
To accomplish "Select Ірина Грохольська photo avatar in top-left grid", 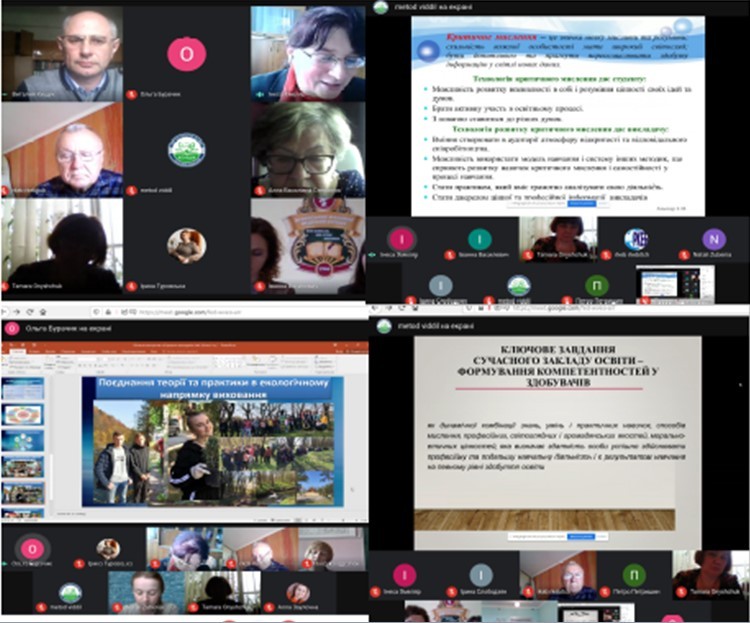I will (x=187, y=246).
